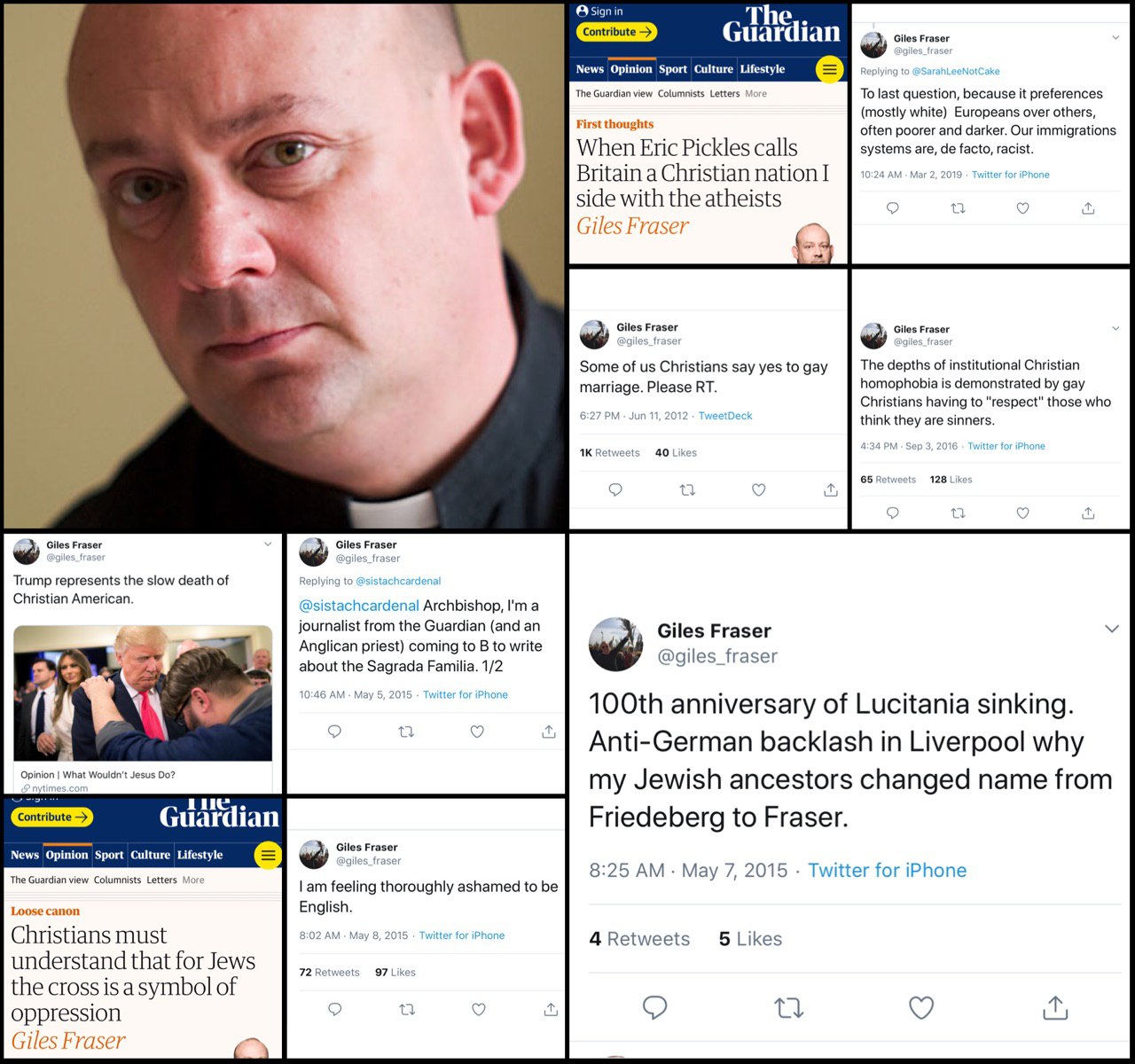Screen dimensions: 1135x1064
Task: Open the chevron menu on the immigration tweet
Action: pos(1115,38)
